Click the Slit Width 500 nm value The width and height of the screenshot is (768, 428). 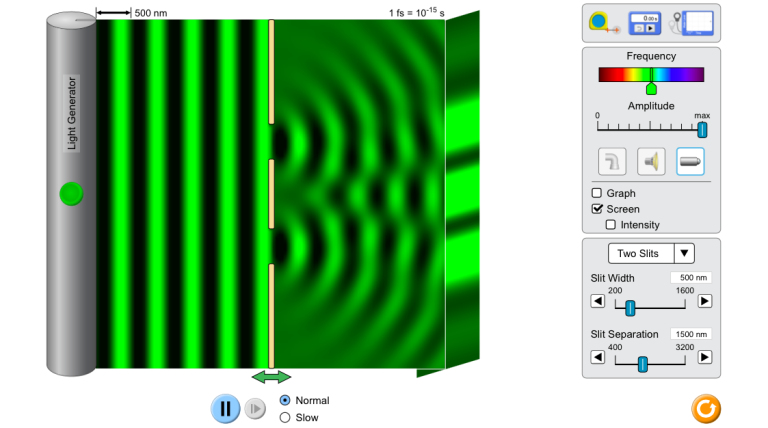pos(691,278)
